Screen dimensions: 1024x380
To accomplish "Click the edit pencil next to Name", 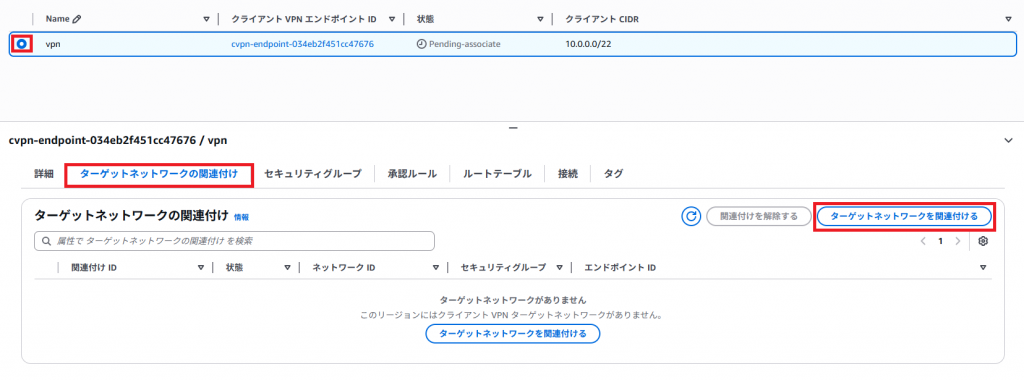I will [x=77, y=19].
